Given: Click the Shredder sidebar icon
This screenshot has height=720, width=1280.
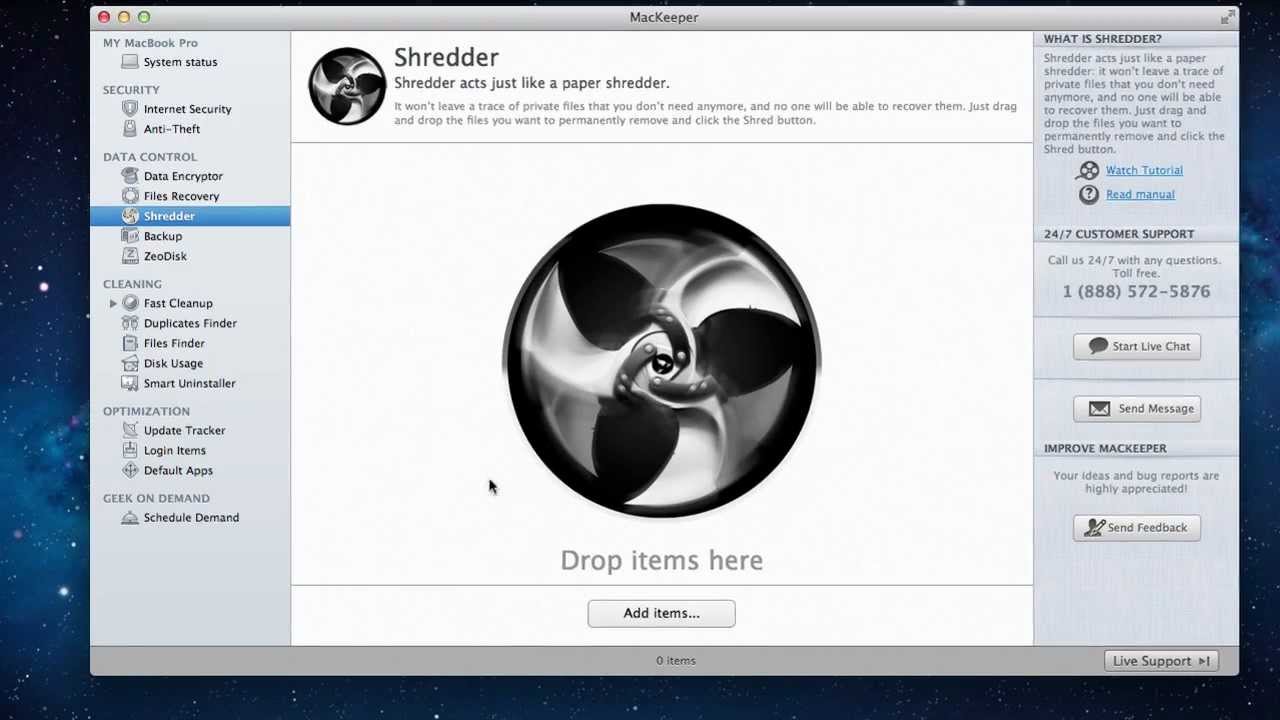Looking at the screenshot, I should [130, 216].
